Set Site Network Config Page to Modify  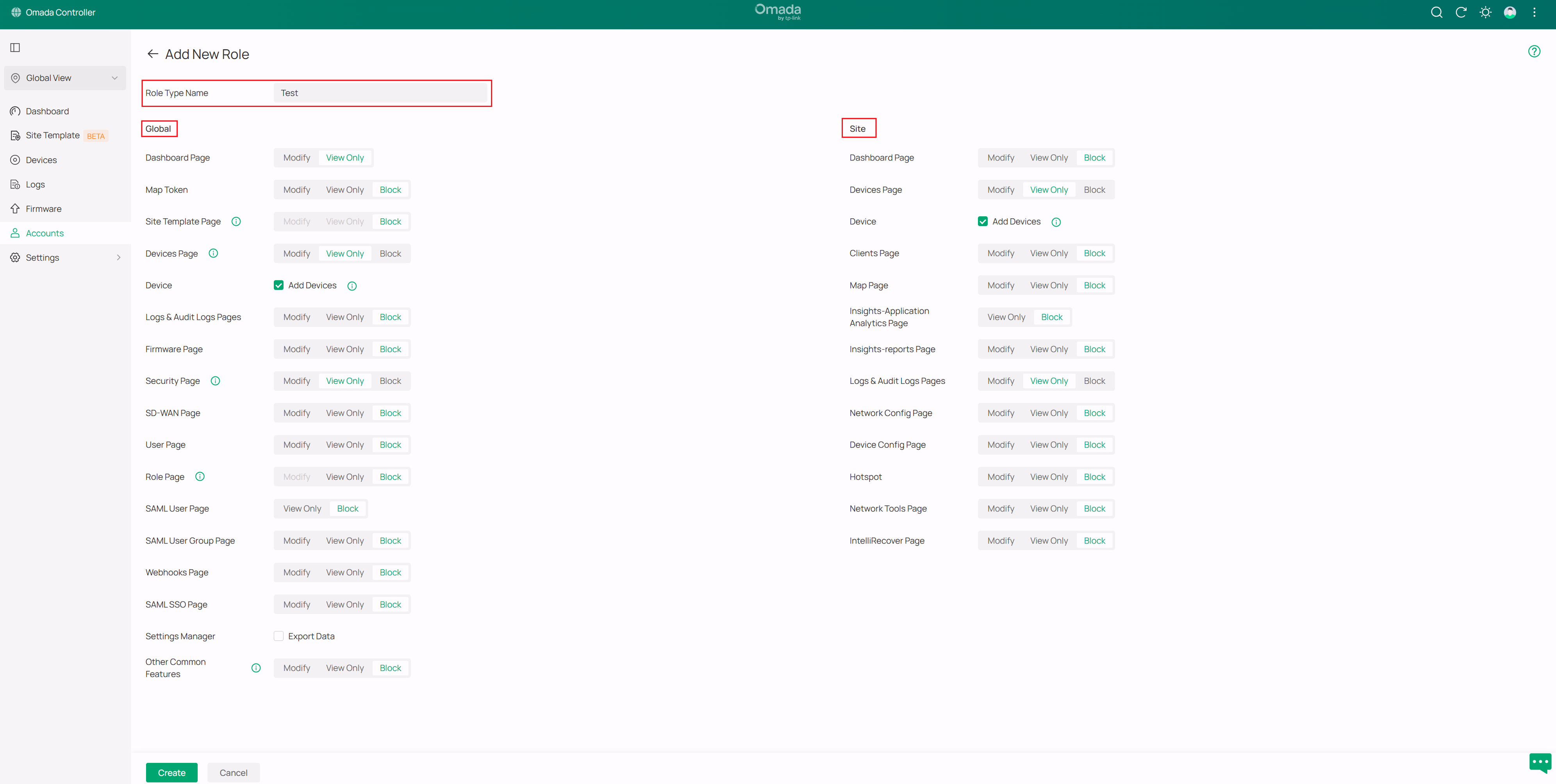point(1001,413)
